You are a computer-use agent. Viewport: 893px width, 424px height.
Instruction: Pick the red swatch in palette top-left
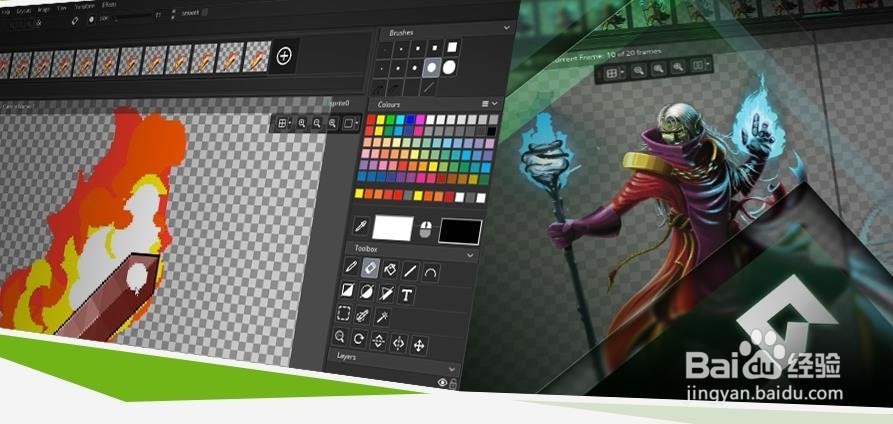371,119
